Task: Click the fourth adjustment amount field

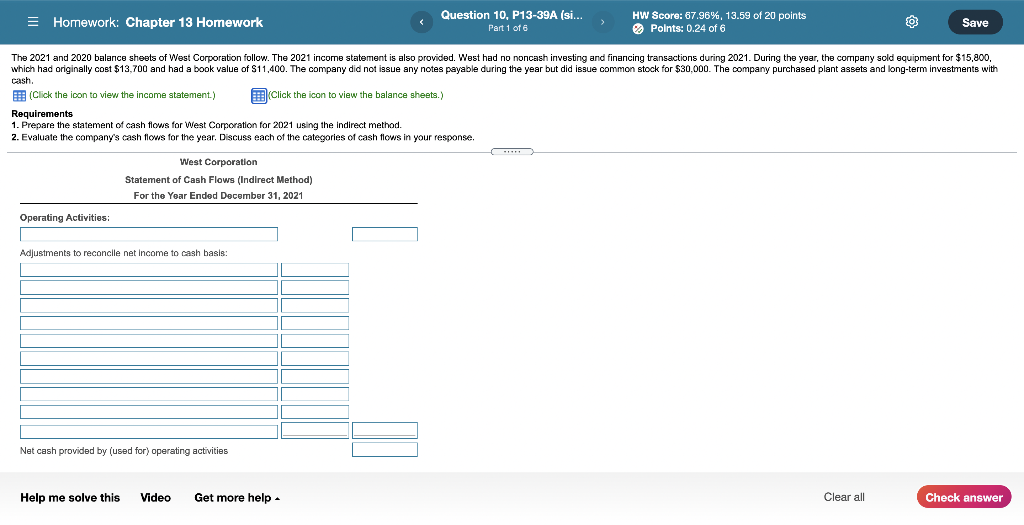Action: tap(315, 323)
